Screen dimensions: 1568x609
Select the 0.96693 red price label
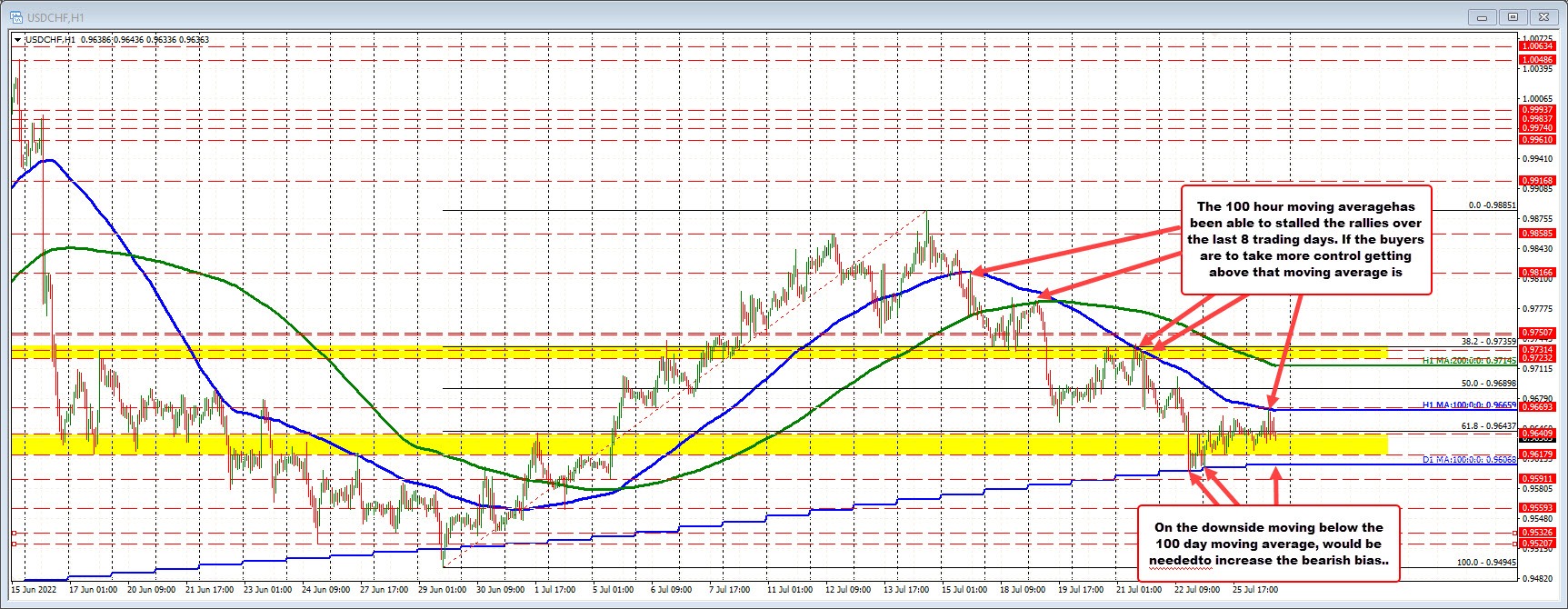tap(1537, 406)
